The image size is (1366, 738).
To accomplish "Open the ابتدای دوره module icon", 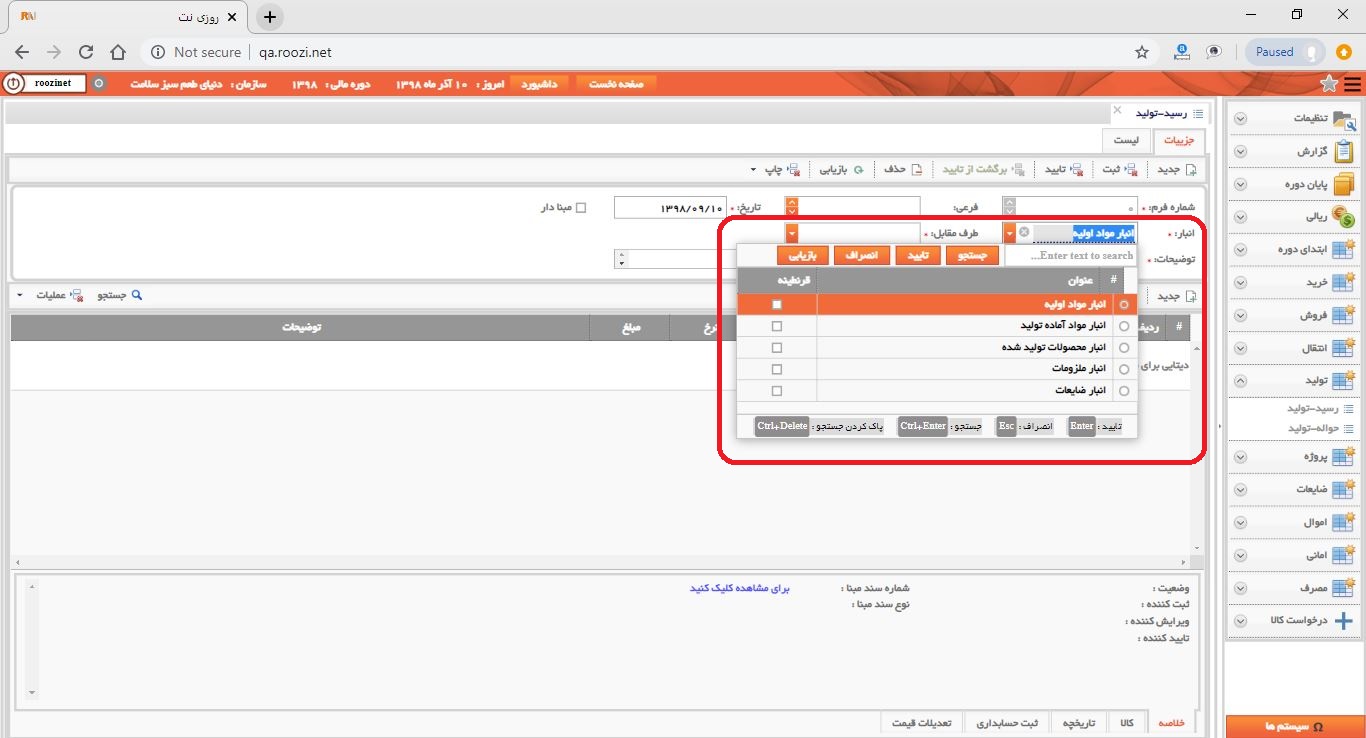I will [x=1344, y=249].
